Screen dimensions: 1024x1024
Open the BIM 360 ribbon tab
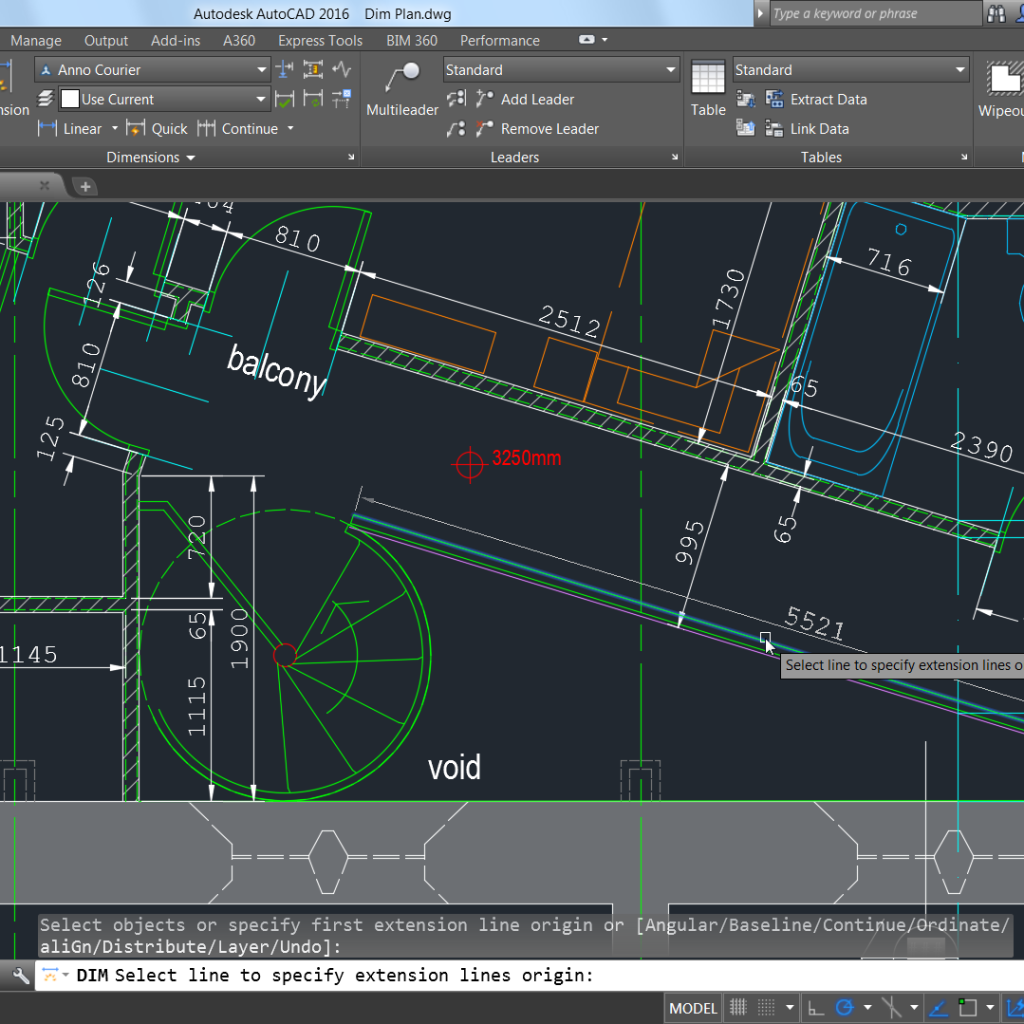click(411, 40)
